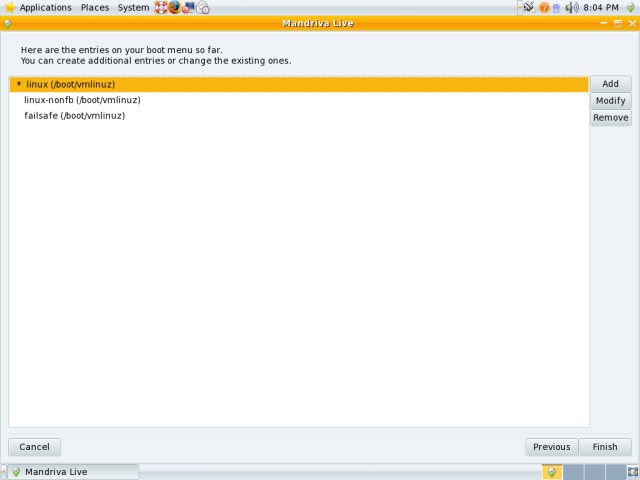Click the Add boot entry button
Image resolution: width=640 pixels, height=480 pixels.
pos(611,84)
